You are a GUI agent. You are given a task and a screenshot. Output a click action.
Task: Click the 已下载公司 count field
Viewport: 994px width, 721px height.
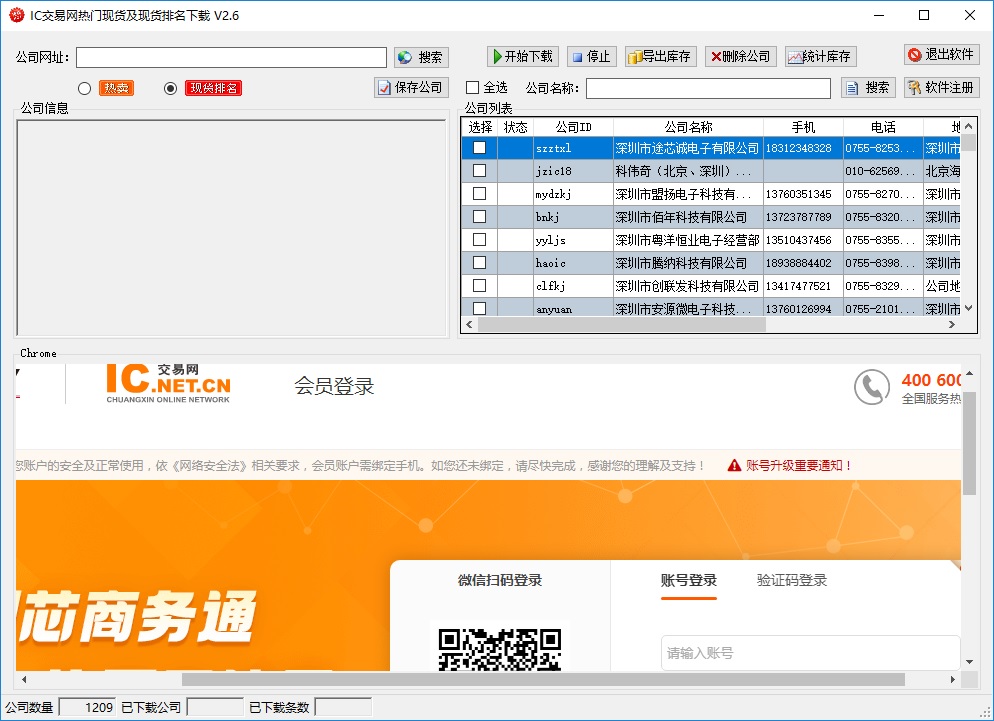click(215, 707)
